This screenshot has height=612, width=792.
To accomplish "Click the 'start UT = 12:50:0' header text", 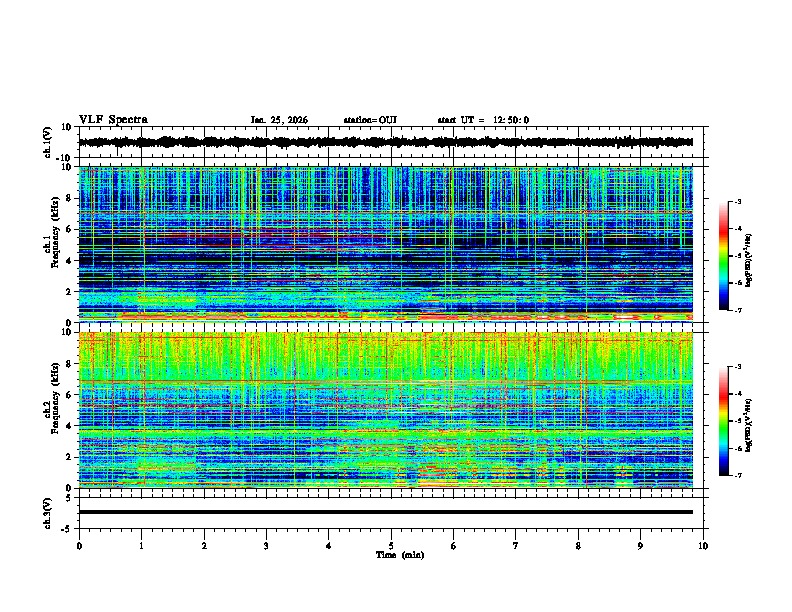I will coord(483,120).
